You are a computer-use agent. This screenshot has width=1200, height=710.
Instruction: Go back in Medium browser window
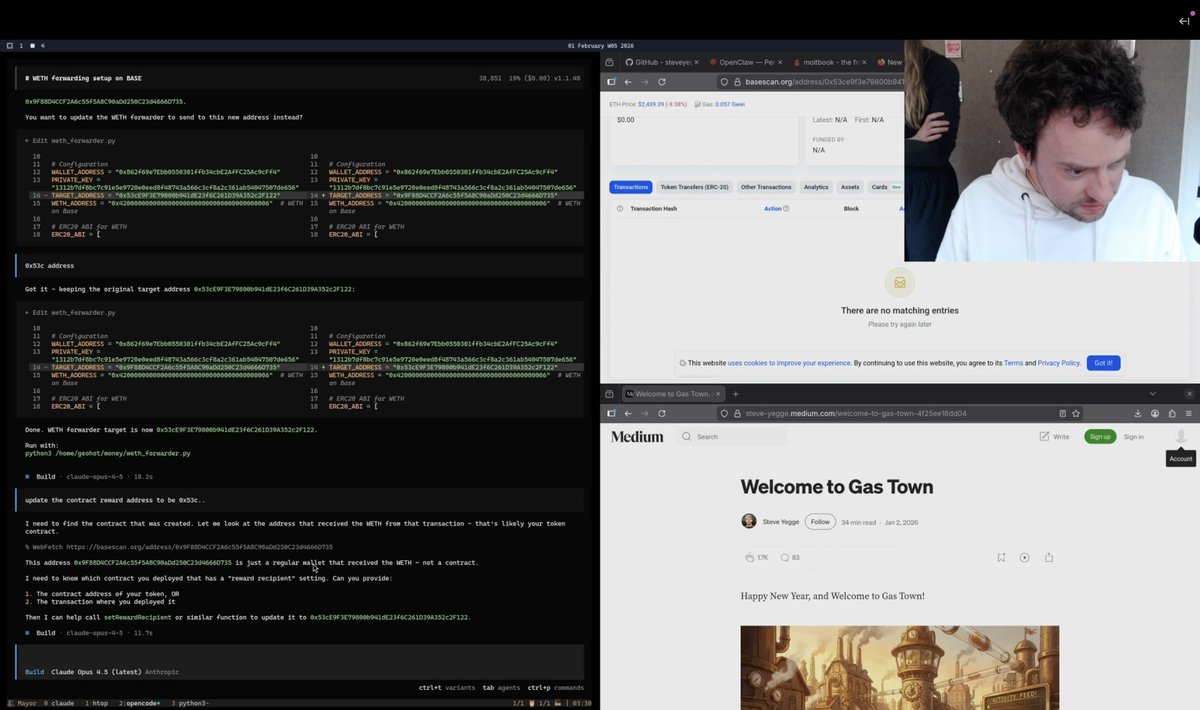coord(627,413)
